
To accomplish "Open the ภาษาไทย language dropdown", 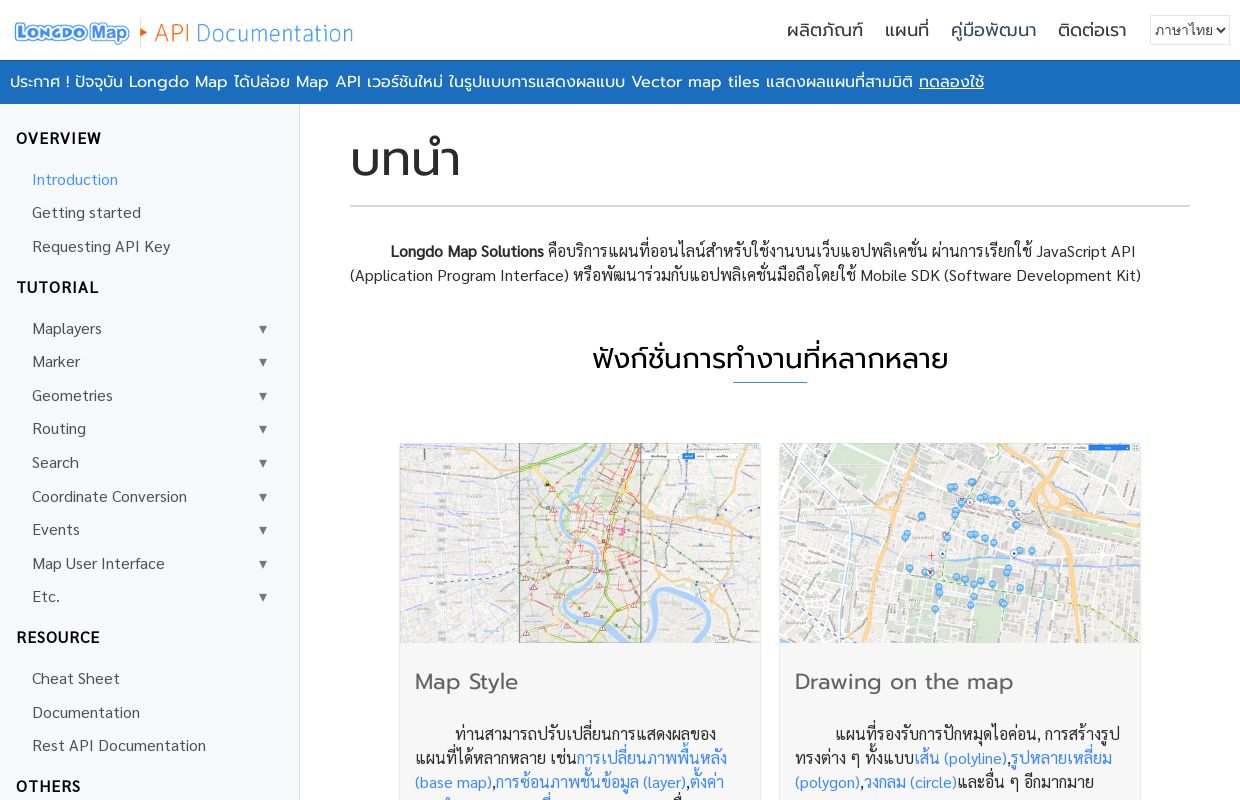I will tap(1190, 30).
